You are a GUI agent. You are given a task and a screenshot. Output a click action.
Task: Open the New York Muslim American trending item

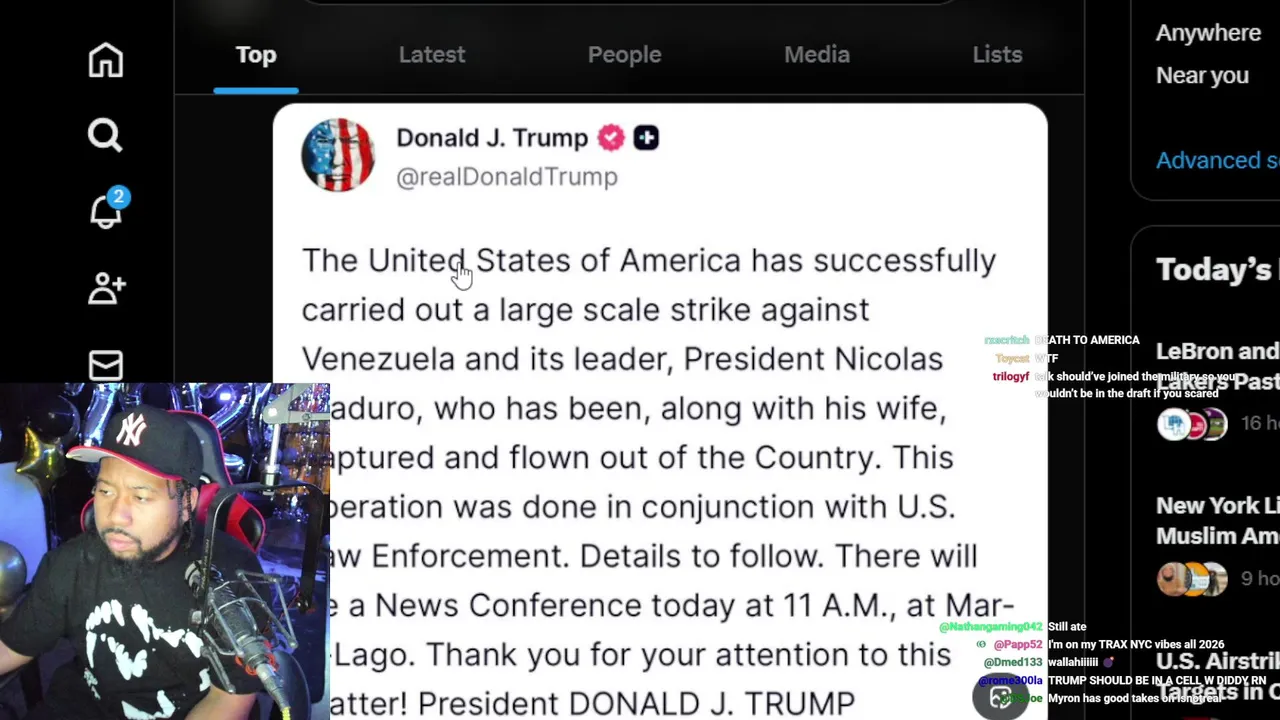click(1218, 520)
